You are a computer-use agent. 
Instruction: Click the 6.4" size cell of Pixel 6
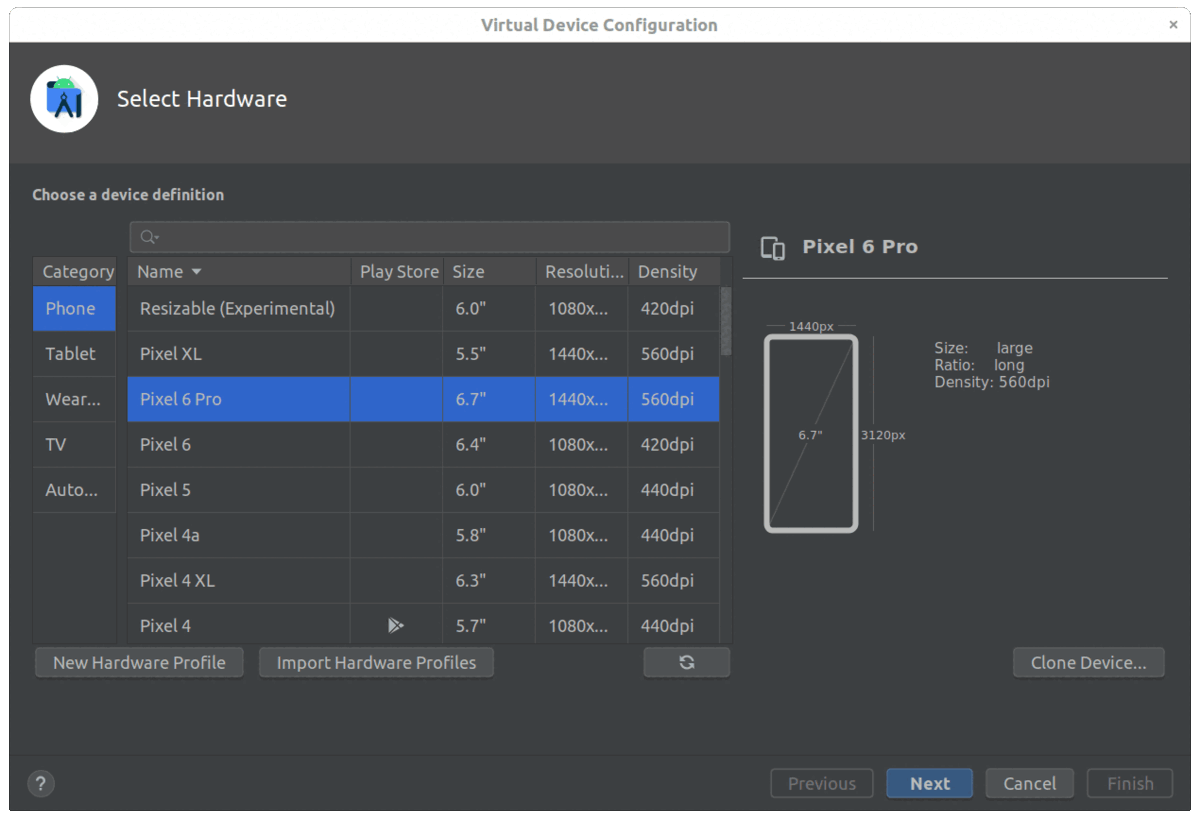tap(489, 445)
